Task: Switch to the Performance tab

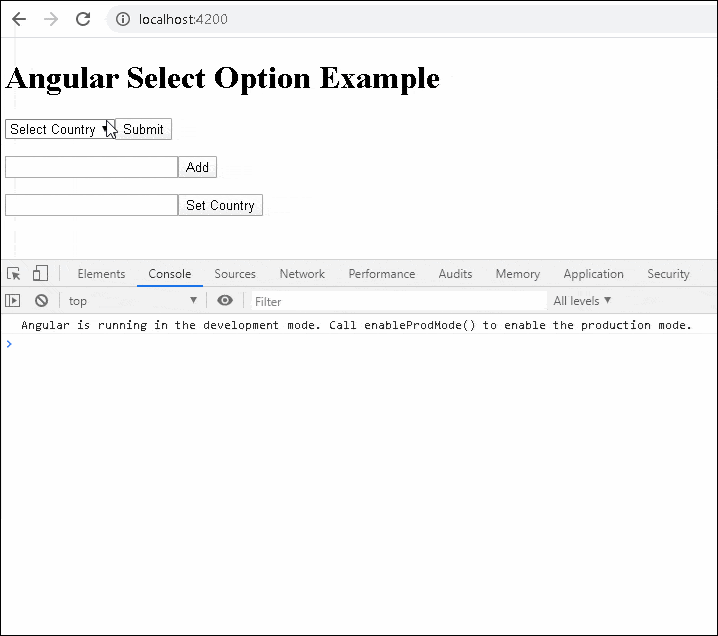Action: pyautogui.click(x=382, y=274)
